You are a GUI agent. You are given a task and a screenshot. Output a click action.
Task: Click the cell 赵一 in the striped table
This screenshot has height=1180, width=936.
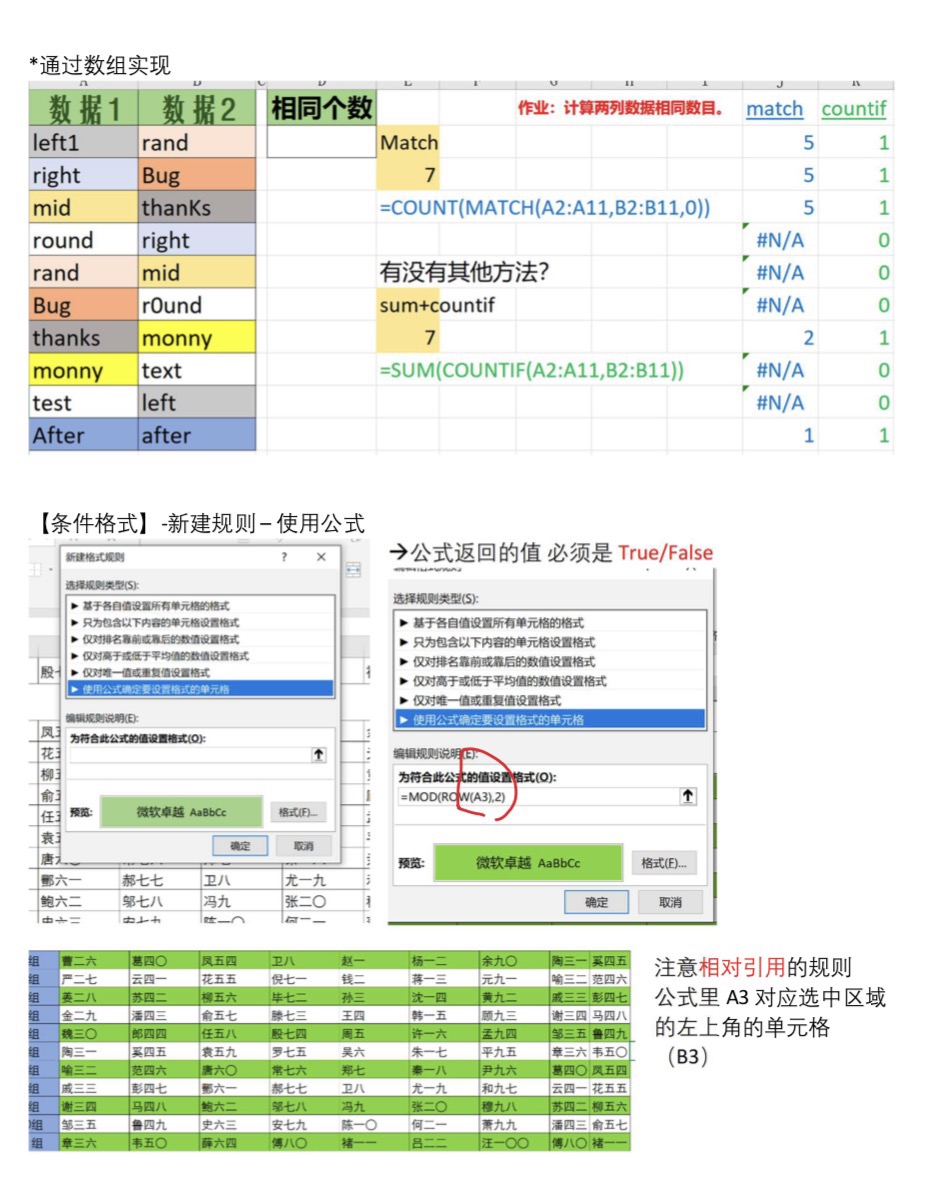point(374,961)
